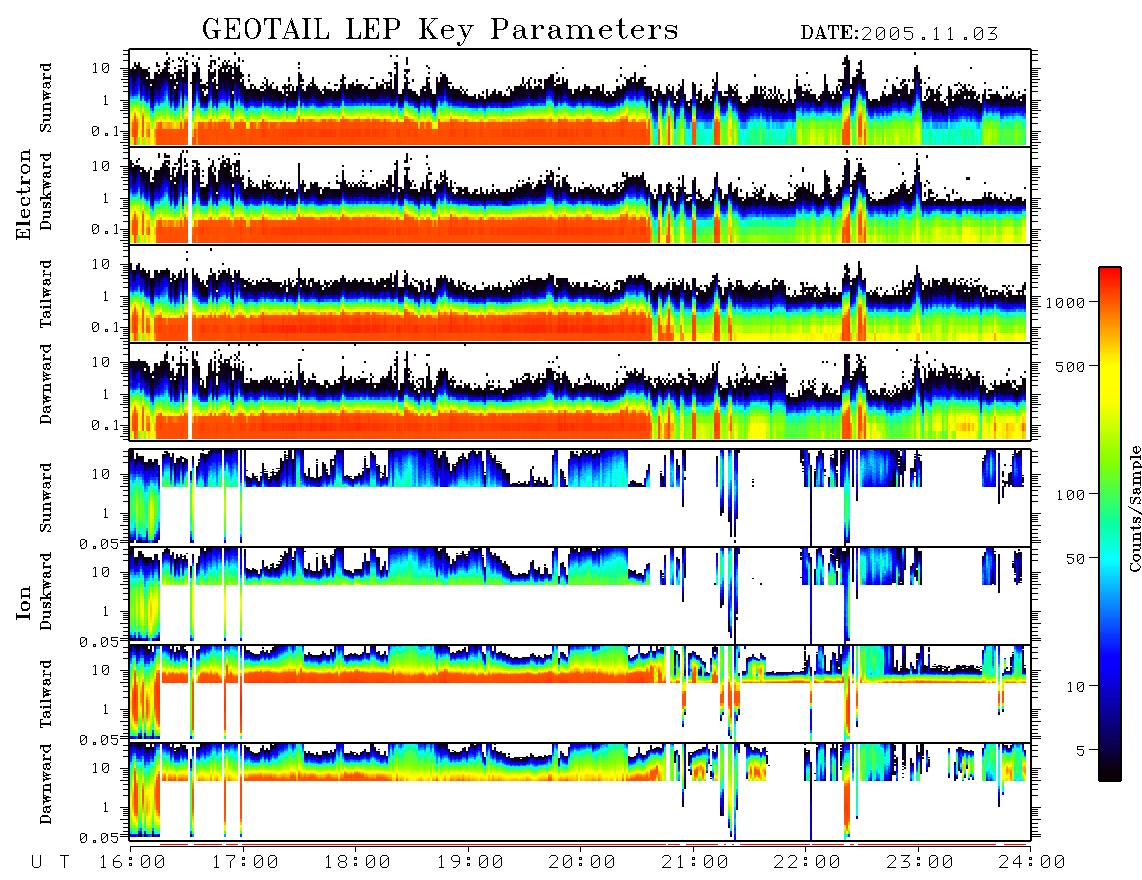Click the Ion Duskward spectrogram panel
The width and height of the screenshot is (1142, 880).
point(580,594)
